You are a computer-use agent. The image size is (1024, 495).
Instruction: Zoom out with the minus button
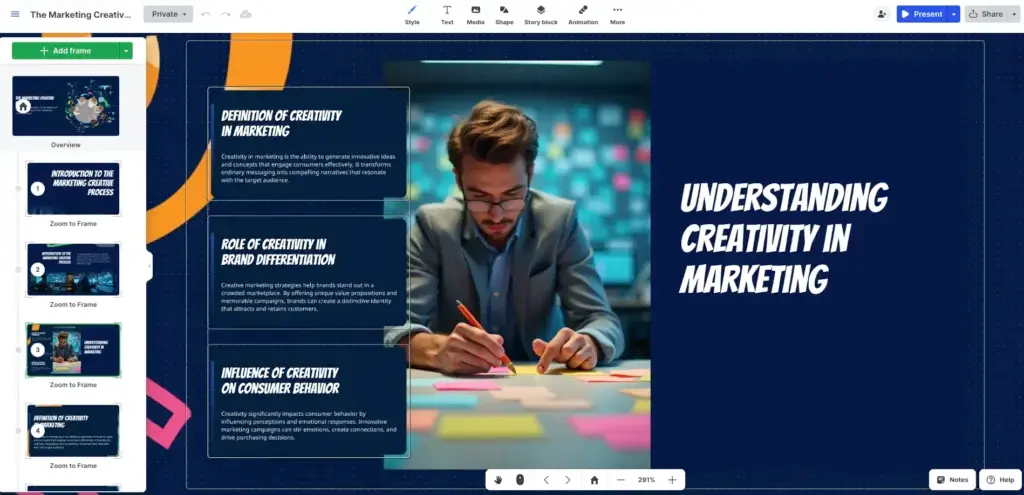pyautogui.click(x=621, y=480)
